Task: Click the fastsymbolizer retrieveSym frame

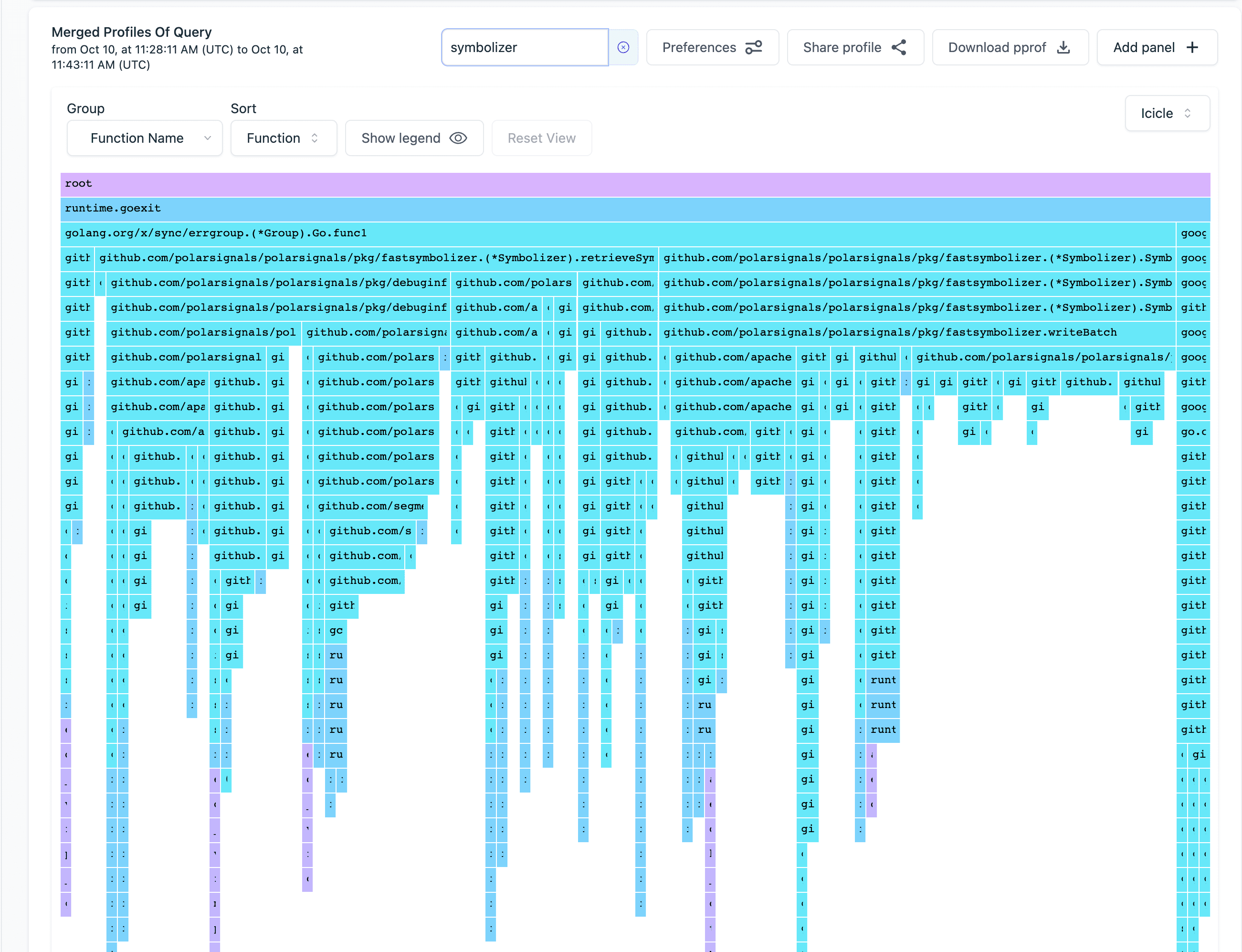Action: pos(376,258)
